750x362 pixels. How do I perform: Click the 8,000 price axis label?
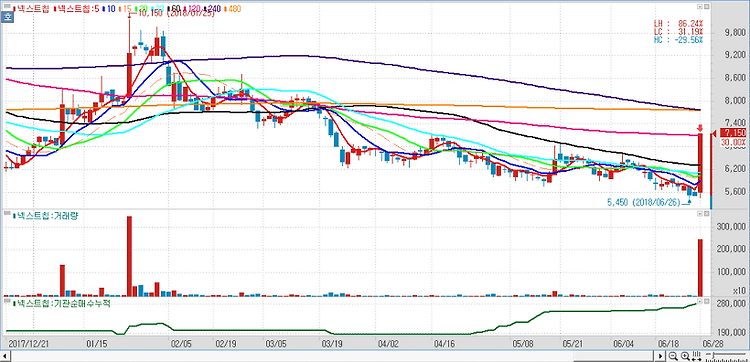coord(734,101)
